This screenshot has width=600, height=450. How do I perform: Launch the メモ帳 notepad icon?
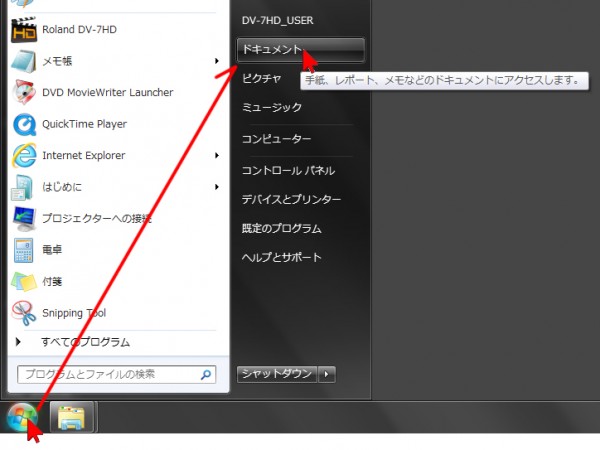pos(24,61)
